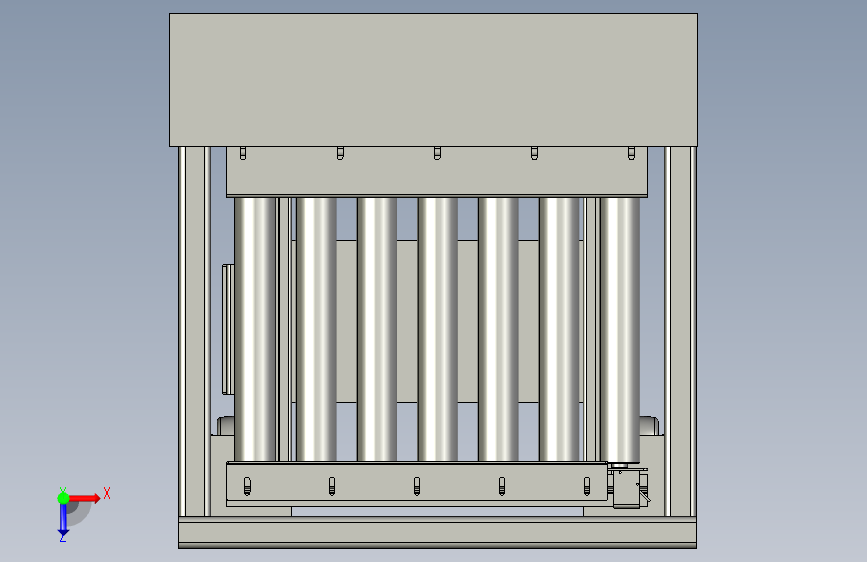Select the lower bracket plate with five slots
This screenshot has height=562, width=867.
point(417,483)
